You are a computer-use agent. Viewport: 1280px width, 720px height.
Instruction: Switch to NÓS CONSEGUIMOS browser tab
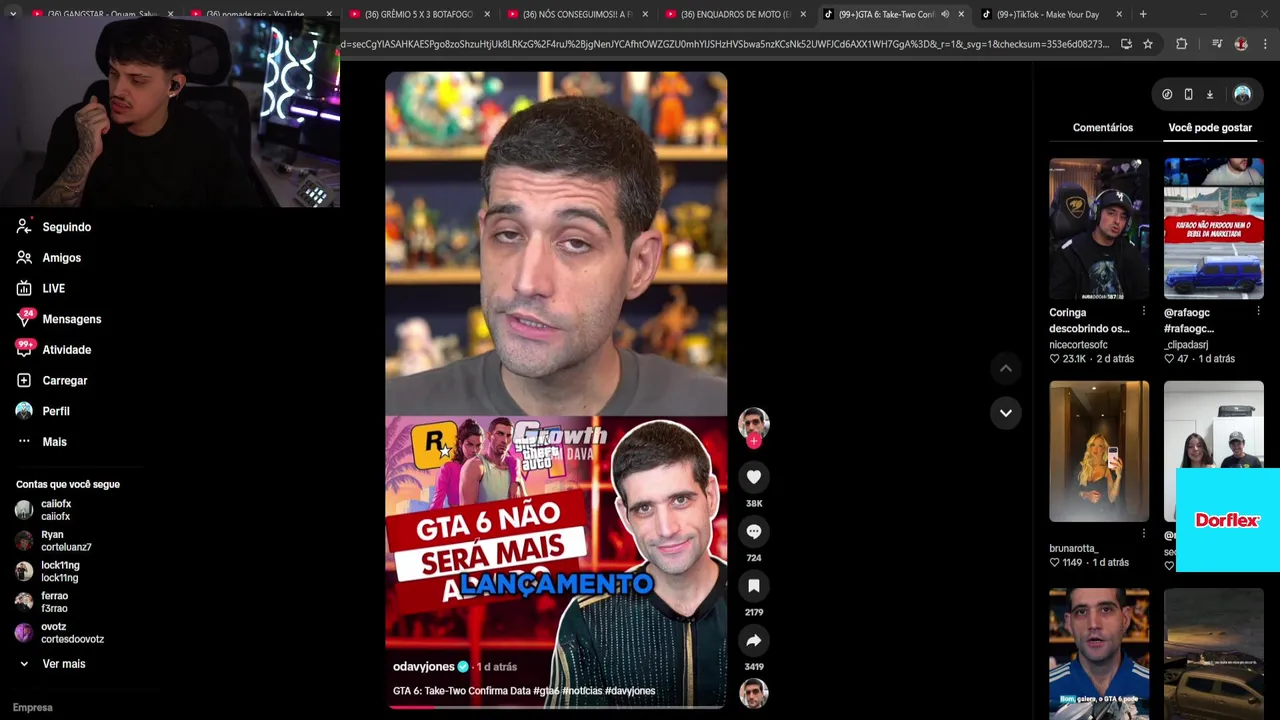coord(577,14)
